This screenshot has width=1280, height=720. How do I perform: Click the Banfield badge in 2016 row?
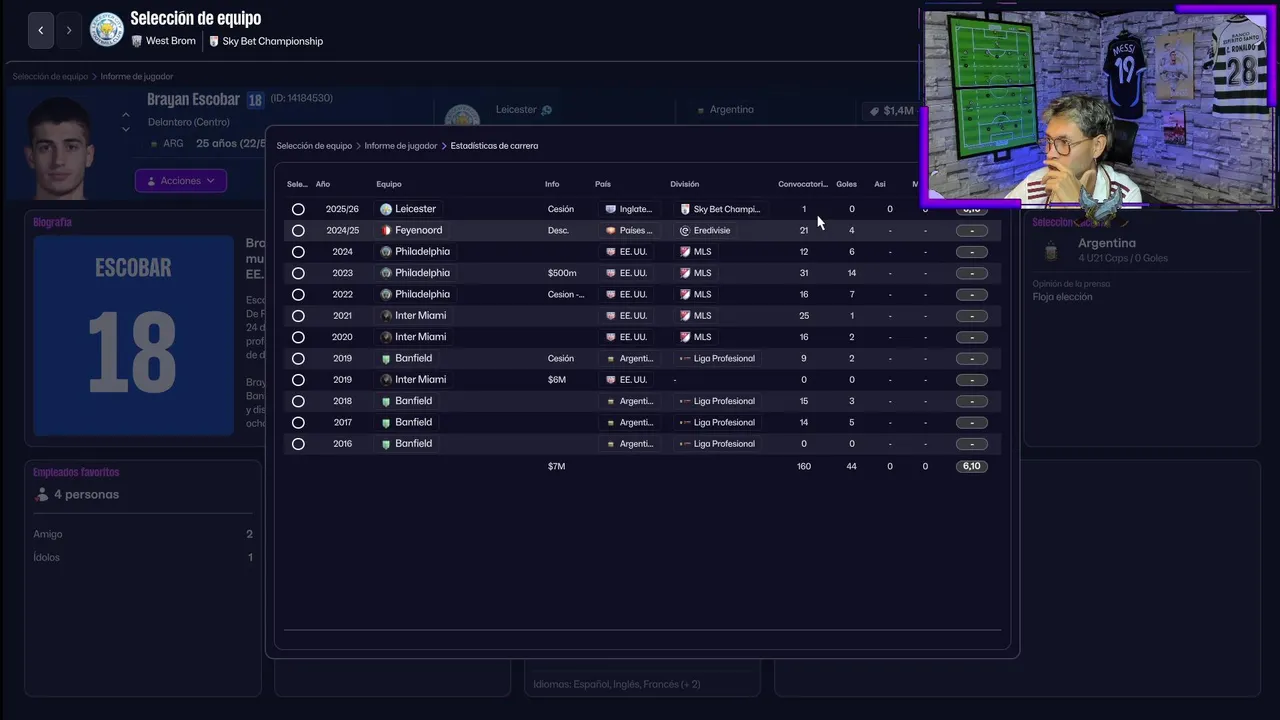[x=386, y=444]
